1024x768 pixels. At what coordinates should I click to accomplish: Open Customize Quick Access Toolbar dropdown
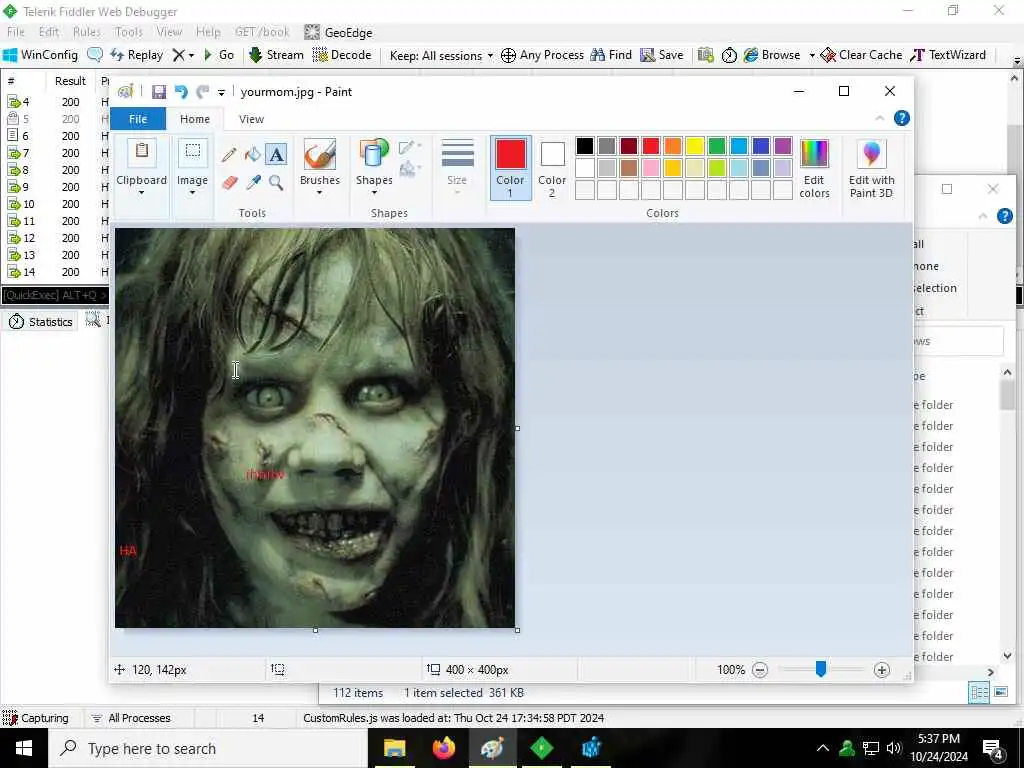(x=221, y=93)
